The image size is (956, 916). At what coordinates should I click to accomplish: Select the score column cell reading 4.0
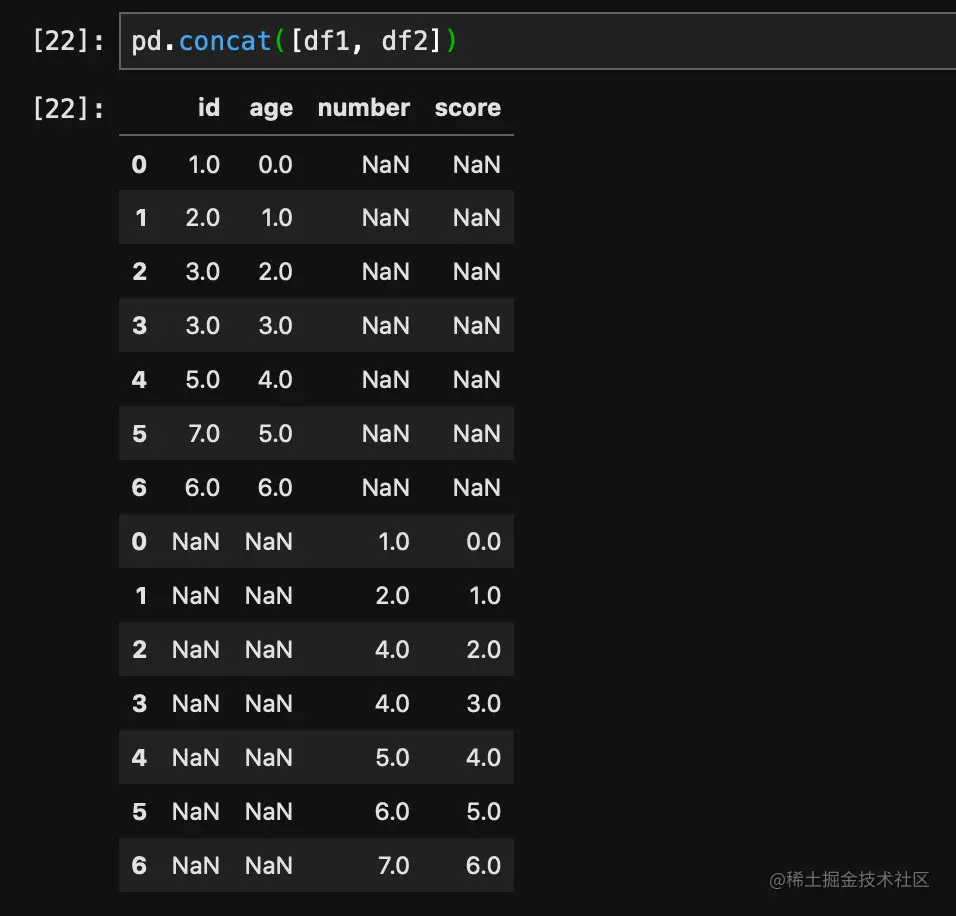click(483, 757)
